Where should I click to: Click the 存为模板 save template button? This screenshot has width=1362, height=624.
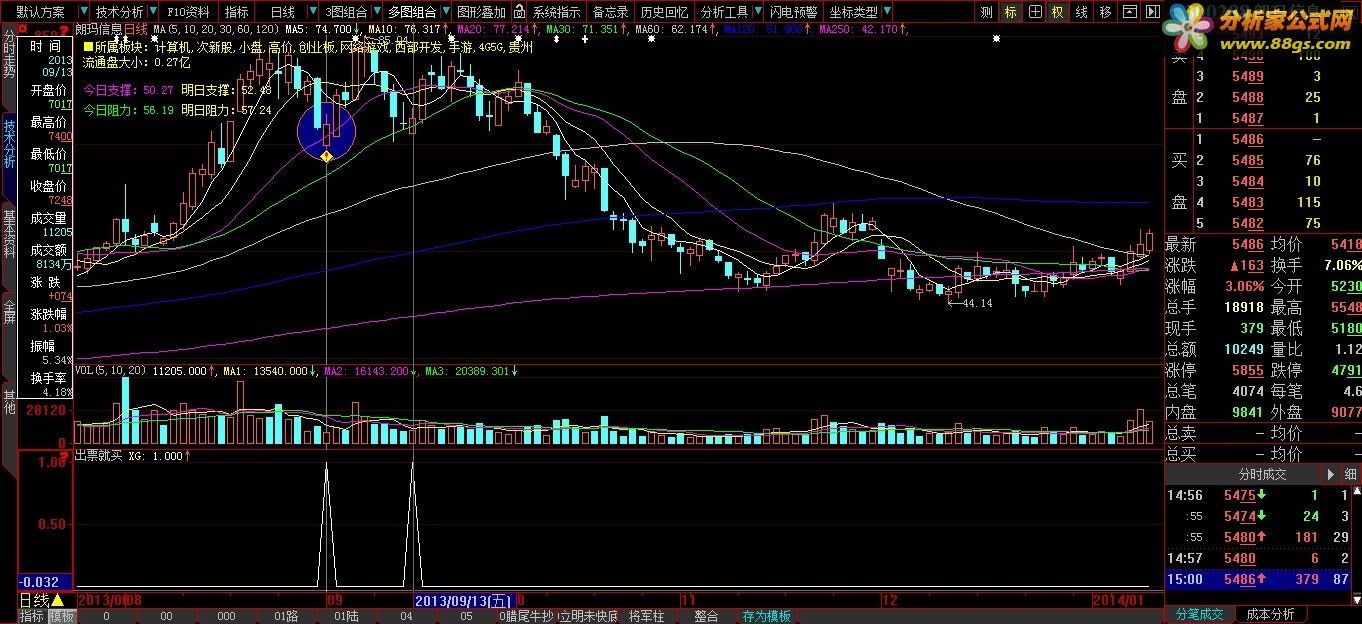coord(767,616)
